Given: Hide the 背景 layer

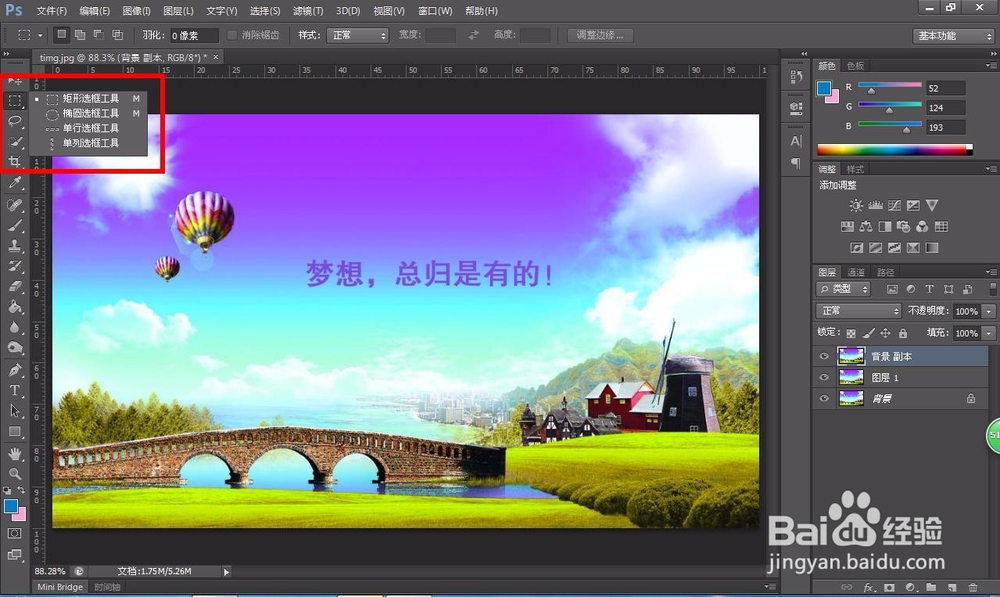Looking at the screenshot, I should [x=824, y=399].
